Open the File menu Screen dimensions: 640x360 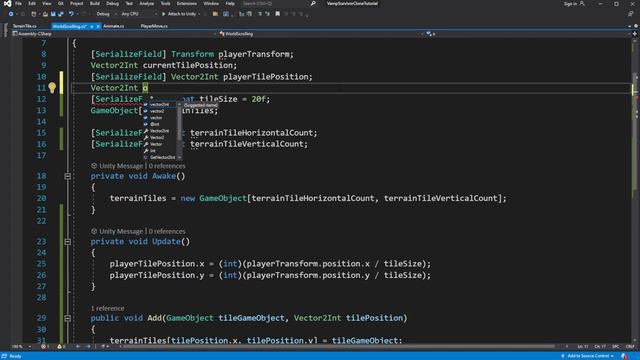pos(18,4)
